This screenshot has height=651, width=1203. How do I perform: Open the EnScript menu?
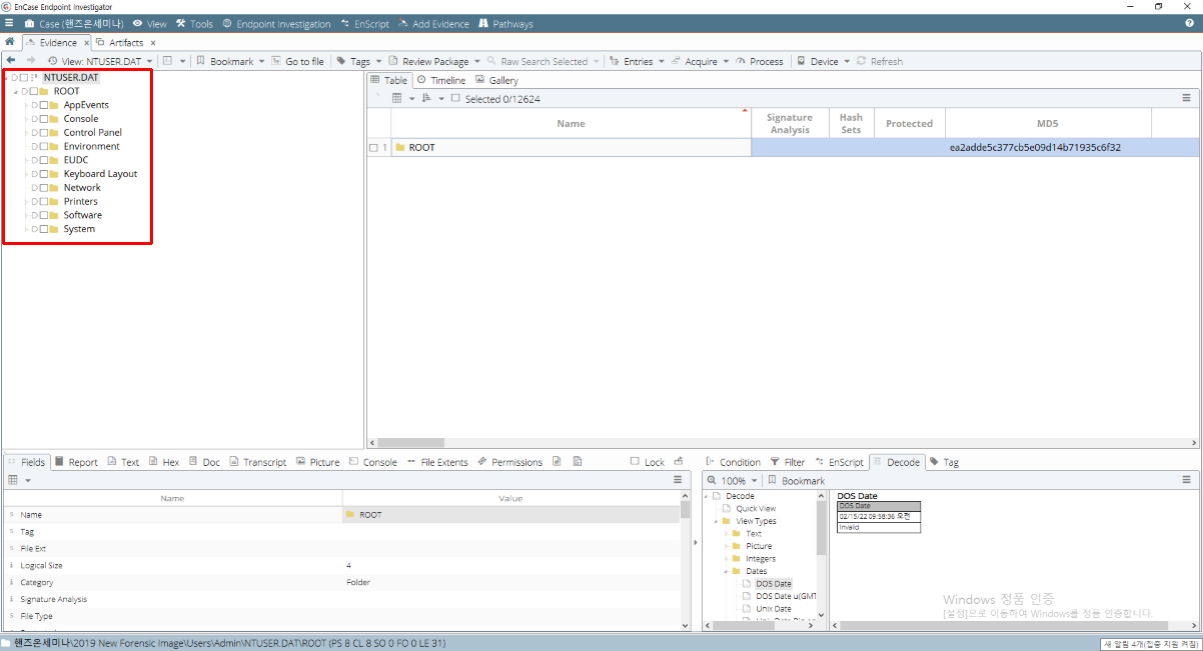coord(364,23)
